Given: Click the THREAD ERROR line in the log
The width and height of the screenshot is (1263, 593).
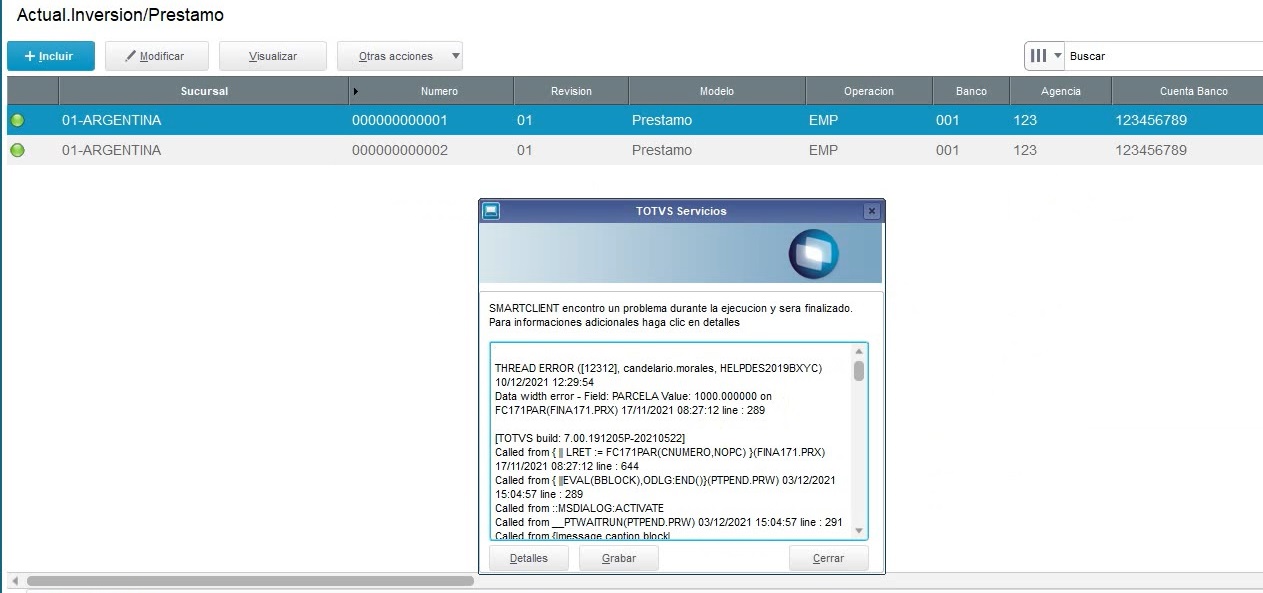Looking at the screenshot, I should coord(658,368).
